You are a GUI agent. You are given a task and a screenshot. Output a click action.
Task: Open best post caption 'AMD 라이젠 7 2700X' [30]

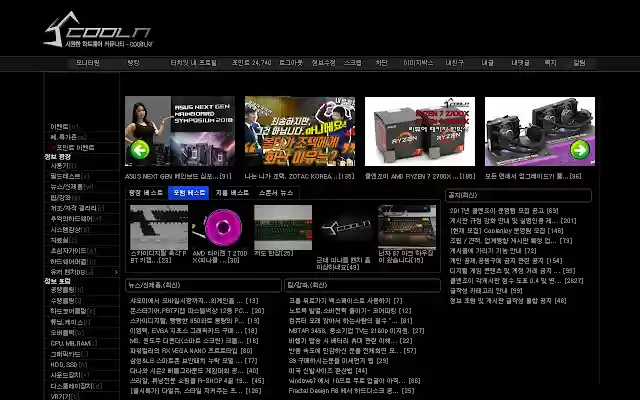point(220,256)
